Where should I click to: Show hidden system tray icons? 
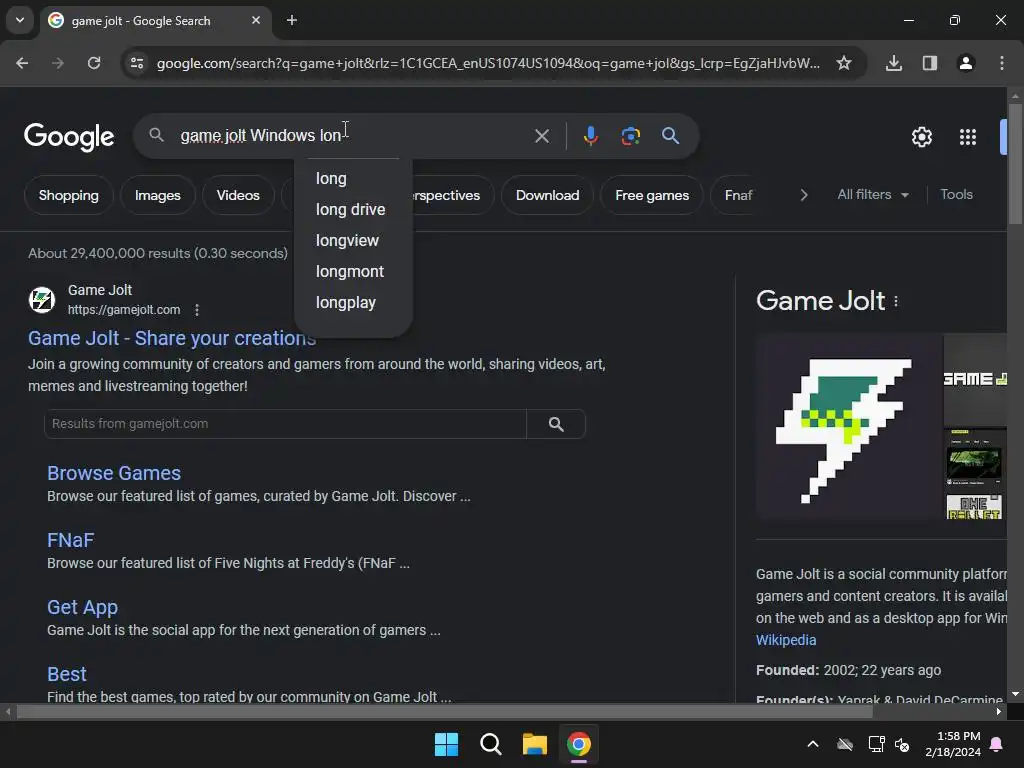click(x=813, y=744)
